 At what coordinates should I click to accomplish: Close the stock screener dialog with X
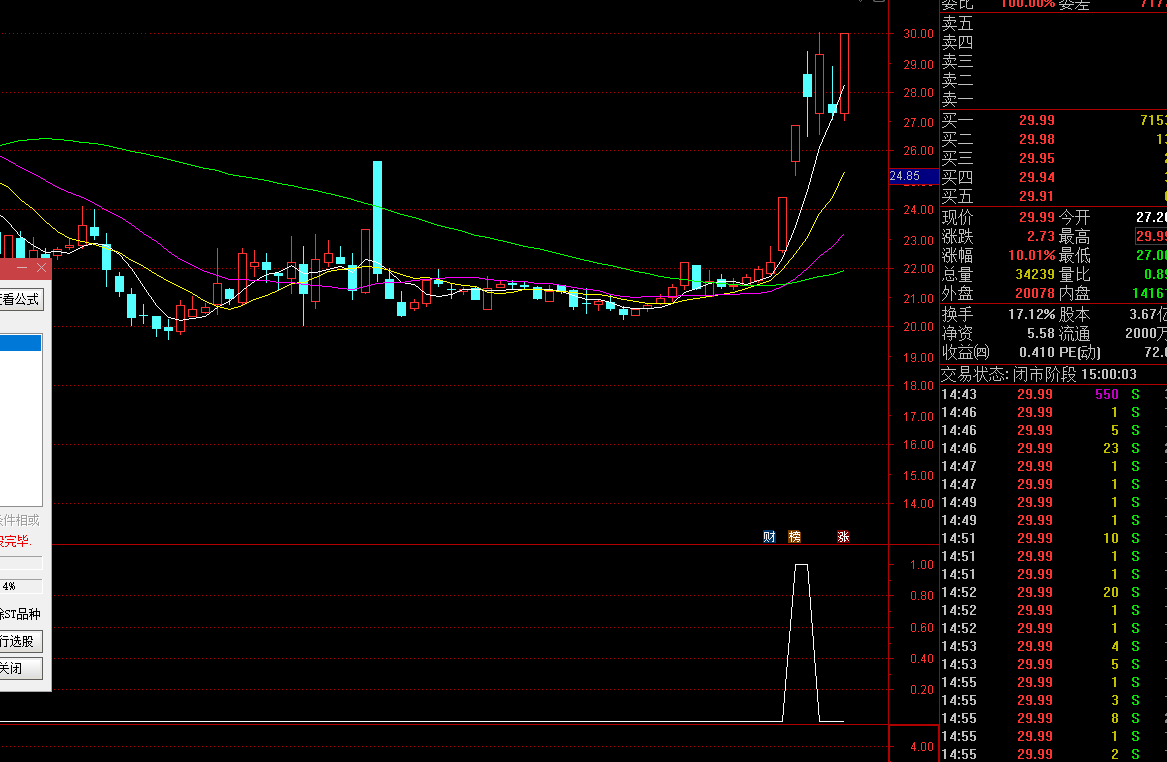pyautogui.click(x=42, y=267)
